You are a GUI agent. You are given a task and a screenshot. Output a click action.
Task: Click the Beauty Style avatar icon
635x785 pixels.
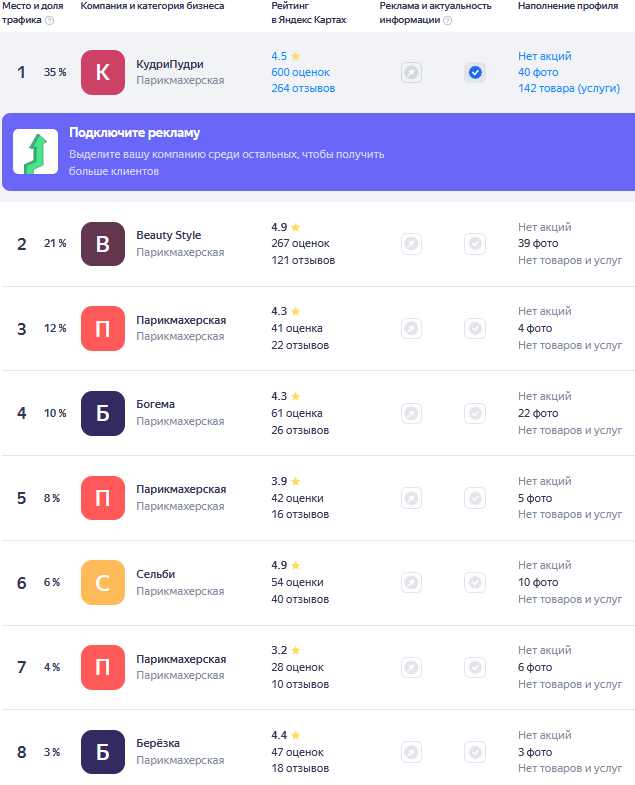pos(103,244)
